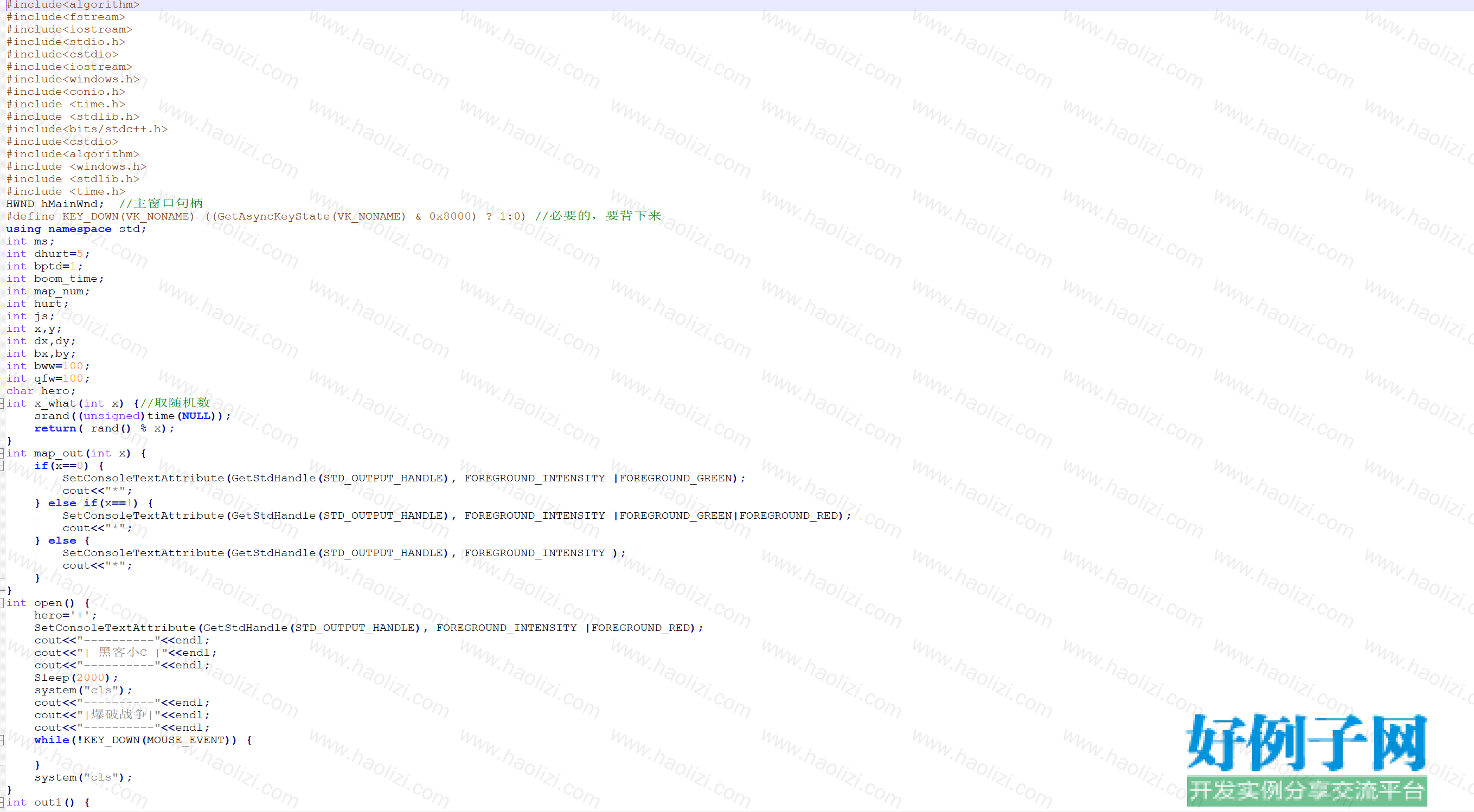Click the 'int ms;' declaration

coord(30,241)
